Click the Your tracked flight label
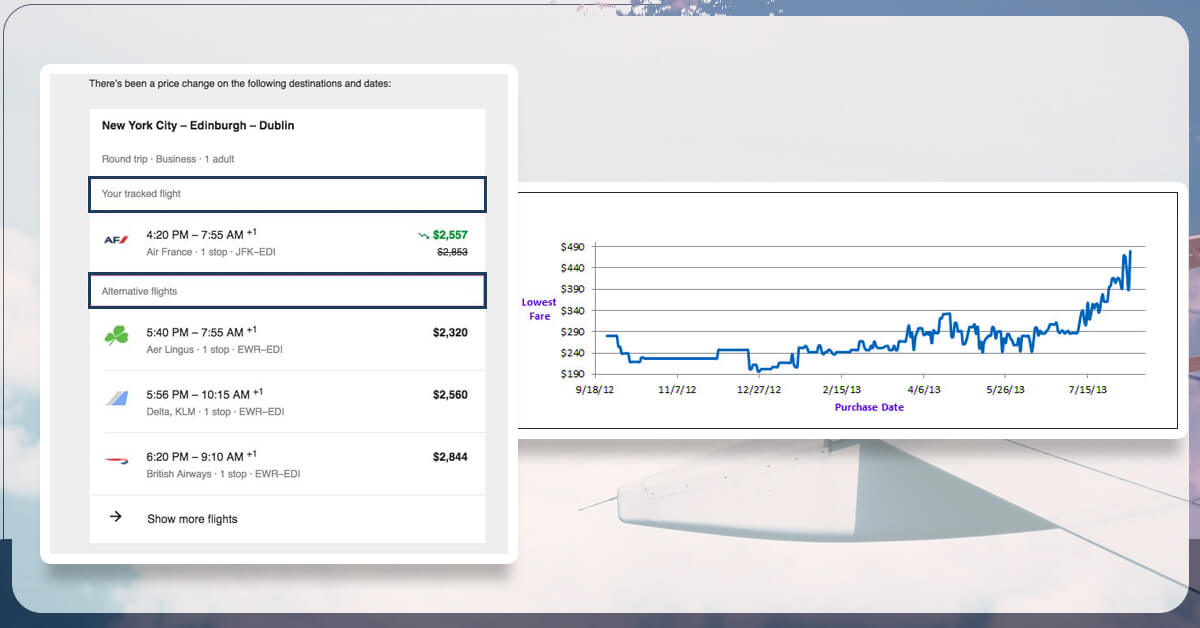1200x628 pixels. [141, 194]
